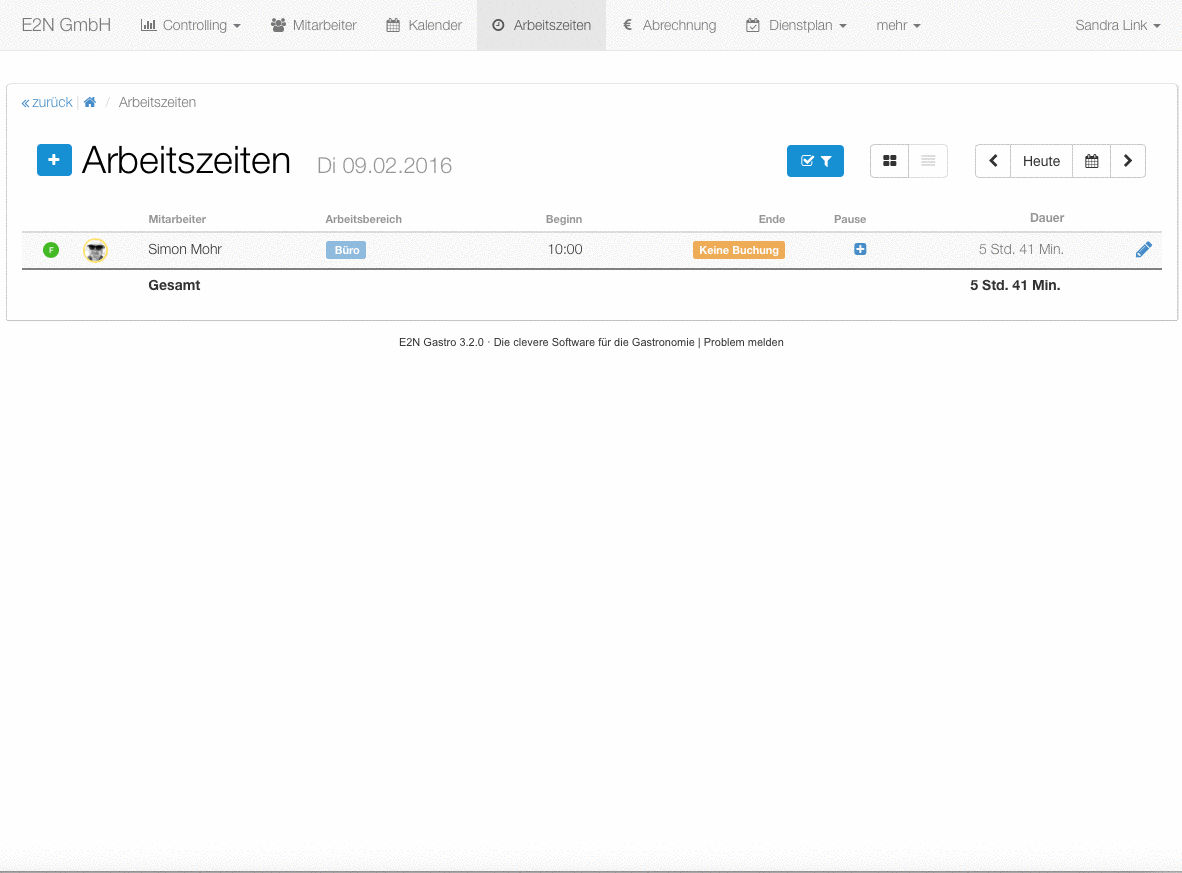
Task: Open the Kalender page
Action: [424, 25]
